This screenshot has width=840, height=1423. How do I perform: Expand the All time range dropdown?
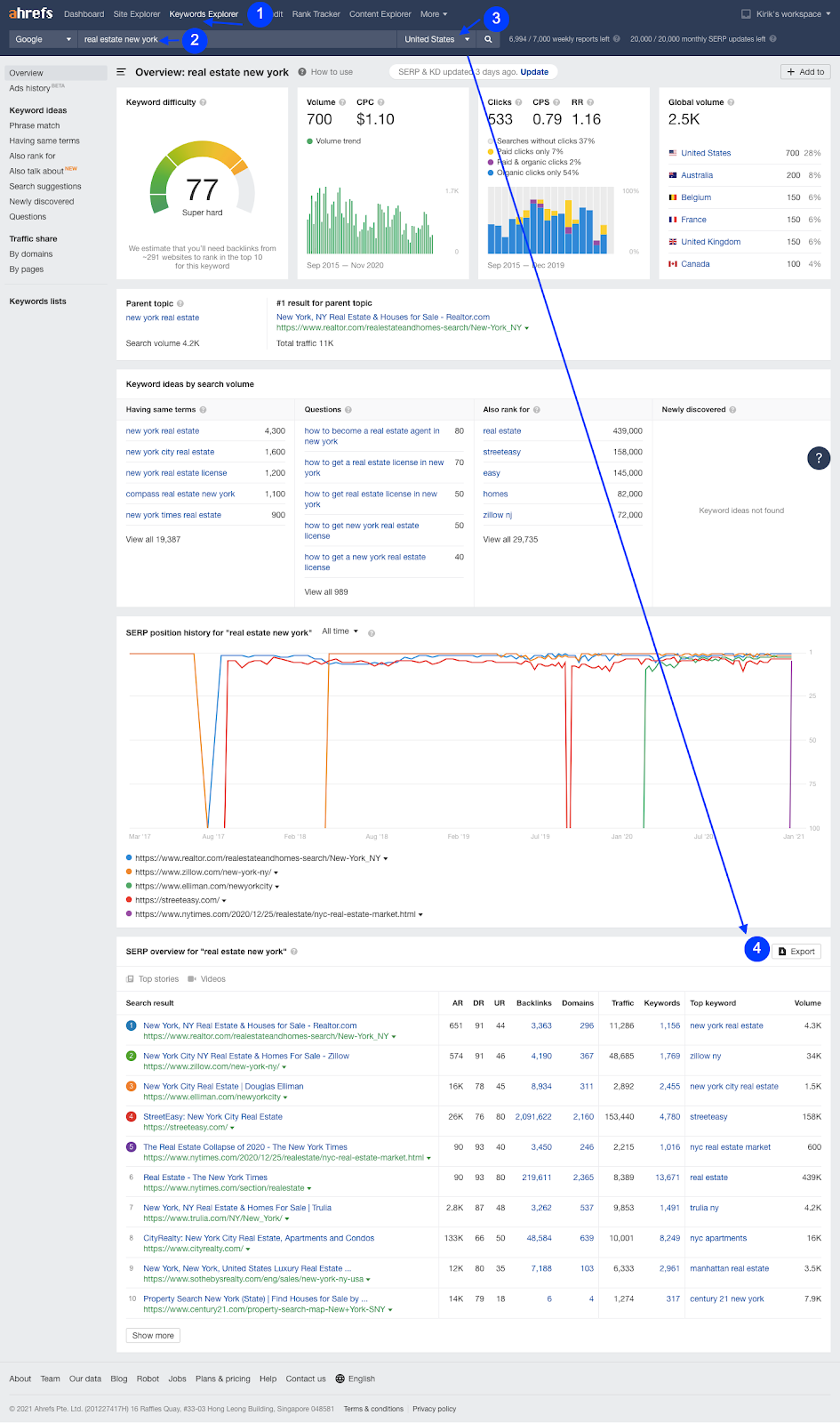340,631
